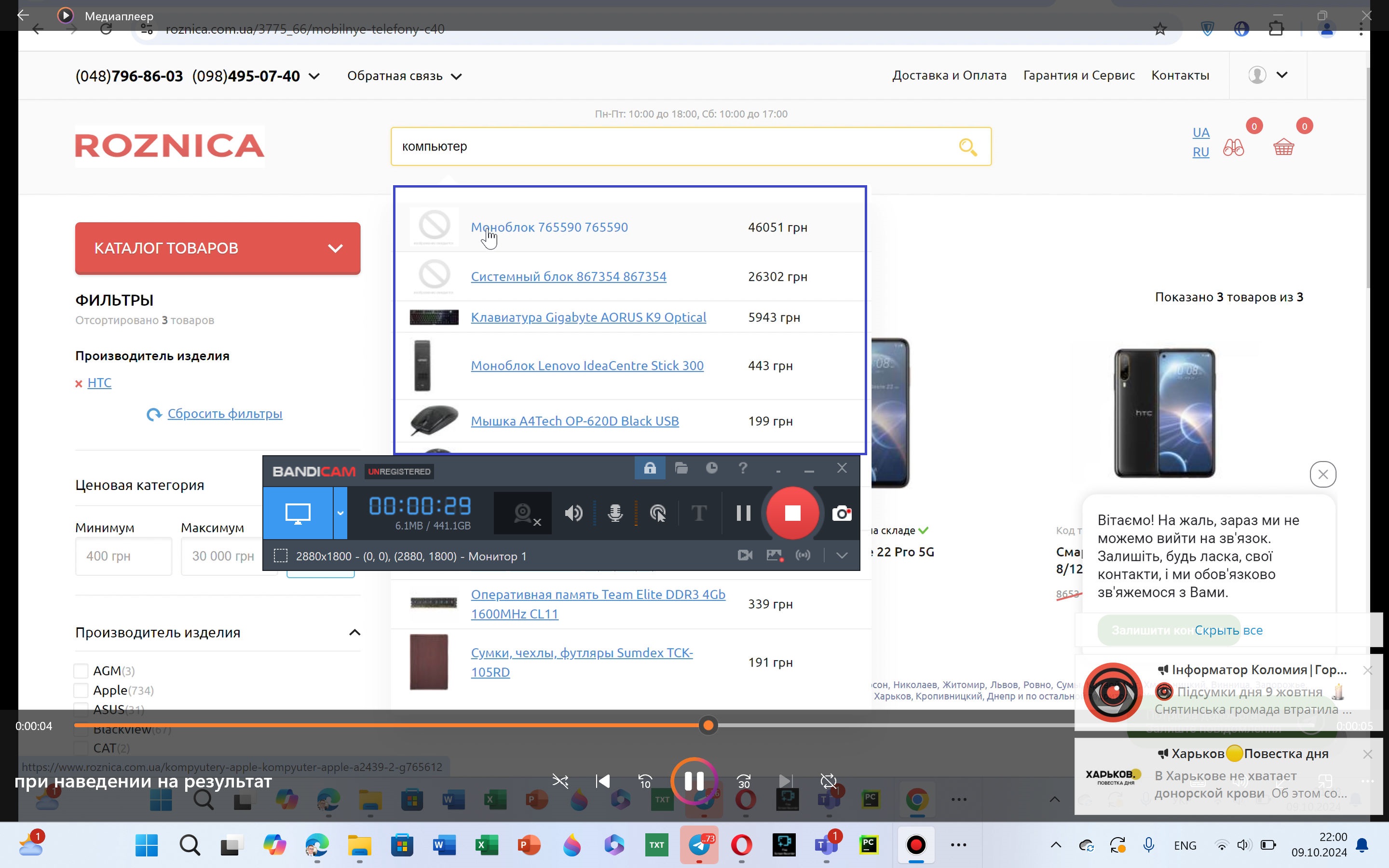Viewport: 1389px width, 868px height.
Task: Open Bandicam output folder icon
Action: pos(681,468)
